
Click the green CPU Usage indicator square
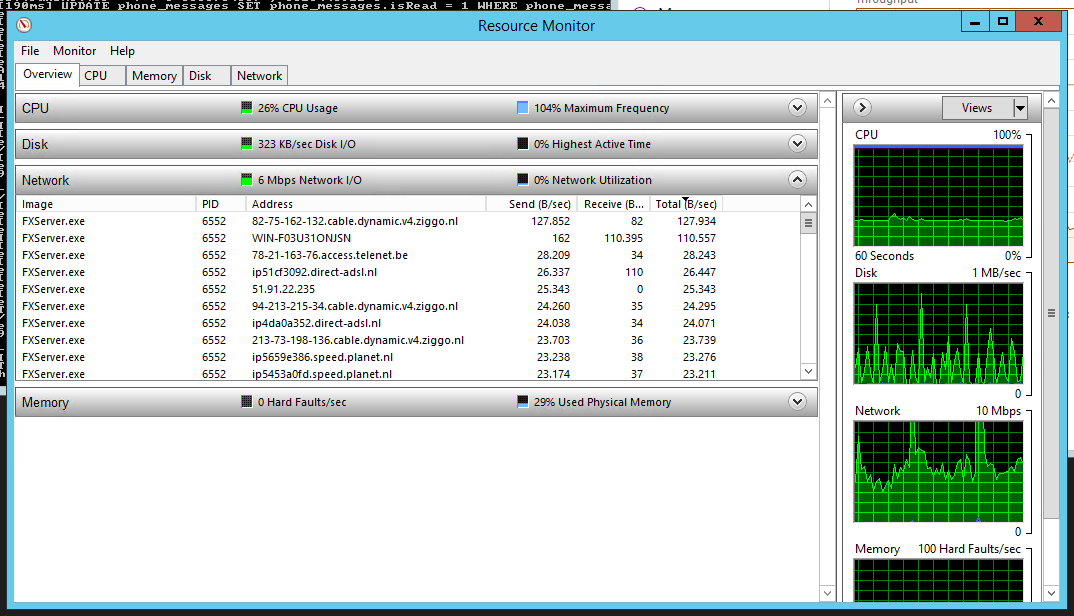tap(247, 108)
